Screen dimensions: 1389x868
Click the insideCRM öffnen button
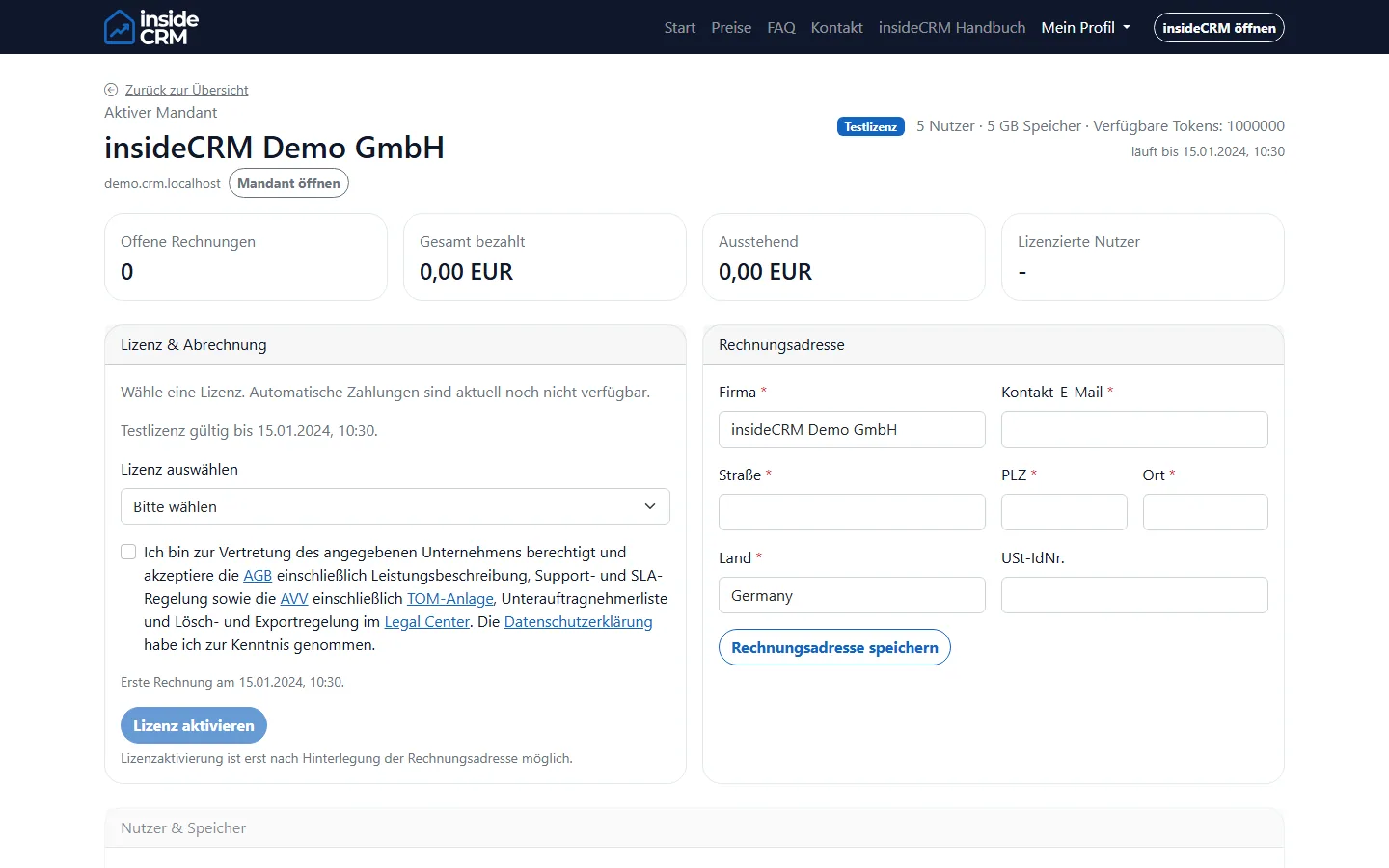tap(1219, 28)
